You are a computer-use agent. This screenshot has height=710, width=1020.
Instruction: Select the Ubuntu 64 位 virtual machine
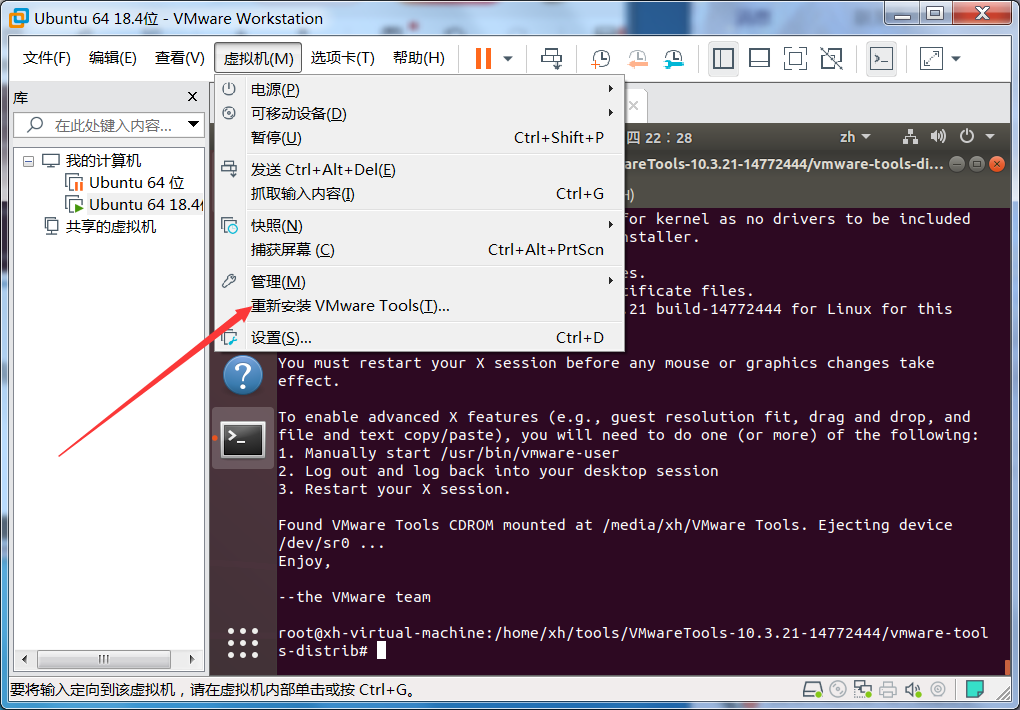click(x=137, y=183)
